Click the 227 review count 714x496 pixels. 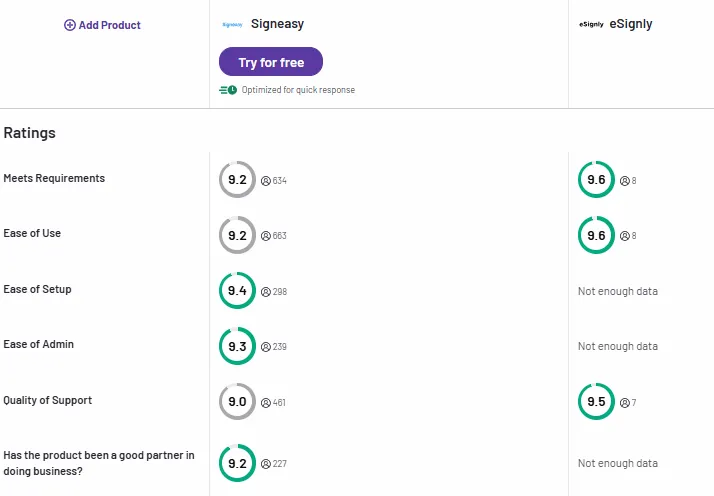coord(280,464)
